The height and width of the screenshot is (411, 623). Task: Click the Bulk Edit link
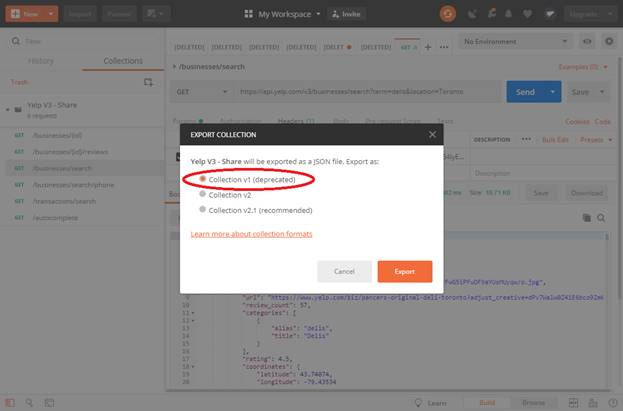point(555,140)
